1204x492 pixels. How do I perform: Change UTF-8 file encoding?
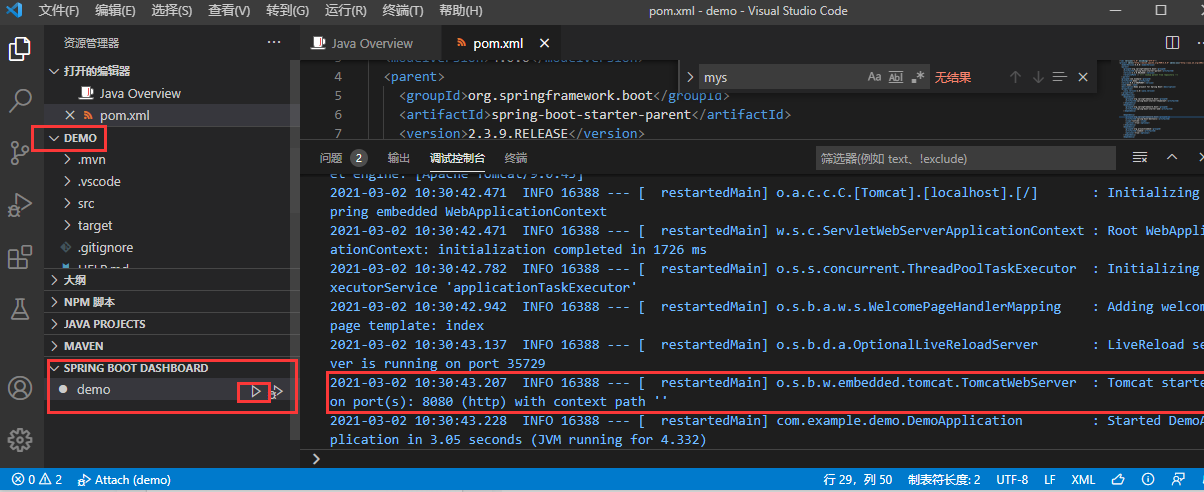click(x=1012, y=480)
